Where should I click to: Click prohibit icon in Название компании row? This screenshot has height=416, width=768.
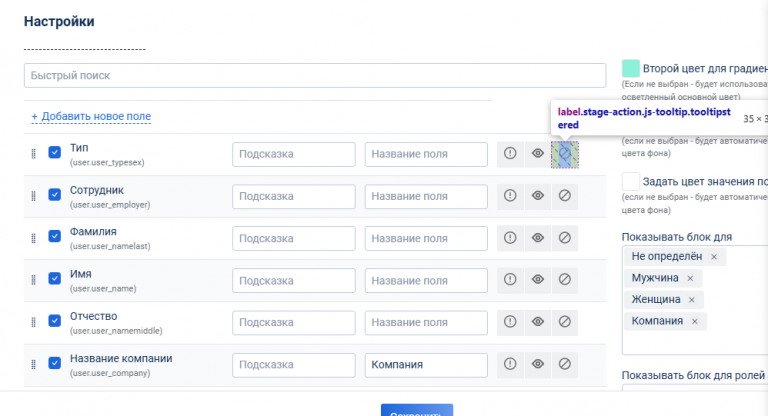point(565,364)
